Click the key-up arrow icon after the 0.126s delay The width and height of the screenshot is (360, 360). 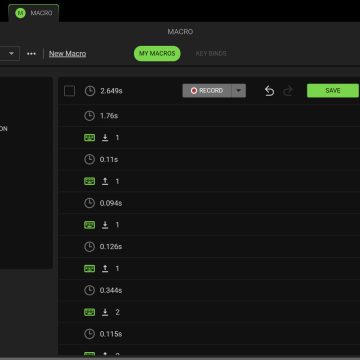pyautogui.click(x=105, y=269)
